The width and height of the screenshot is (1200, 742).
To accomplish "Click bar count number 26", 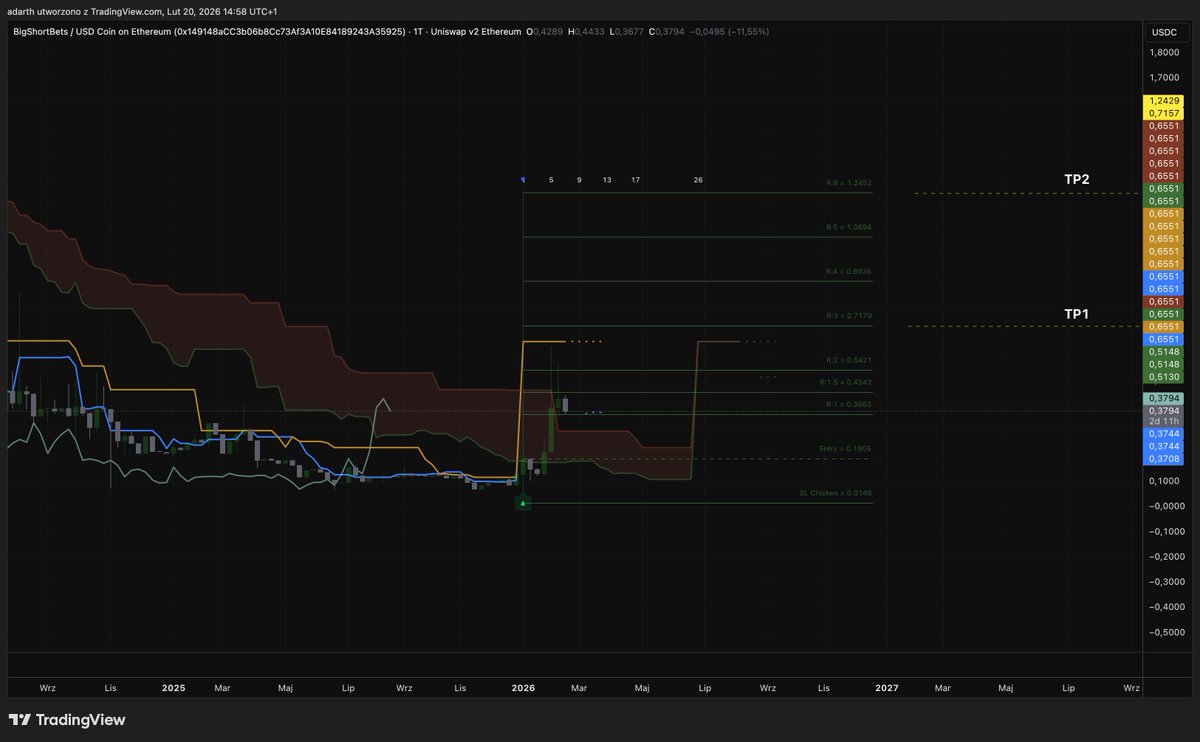I will (x=698, y=180).
